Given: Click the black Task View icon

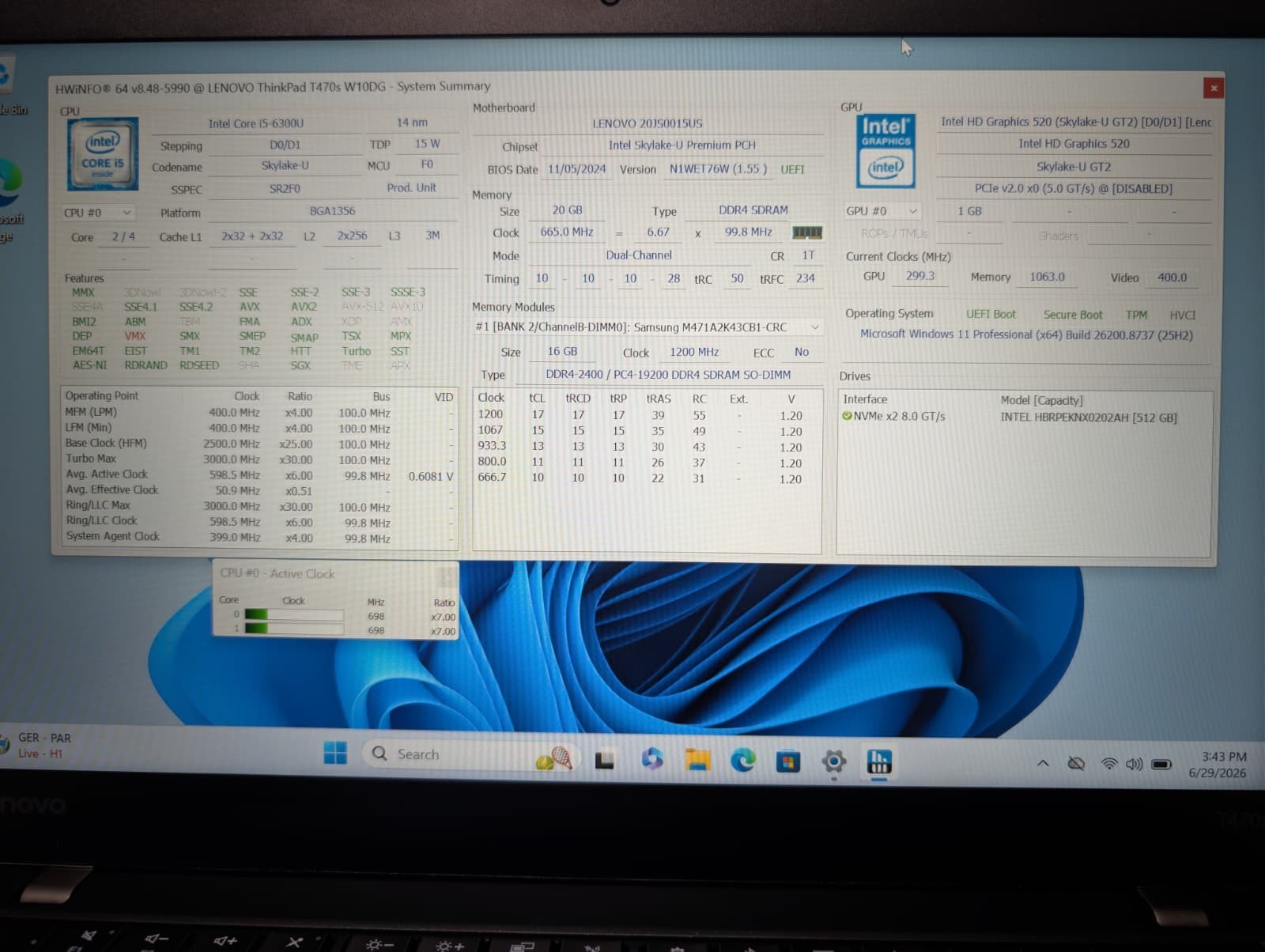Looking at the screenshot, I should tap(605, 760).
